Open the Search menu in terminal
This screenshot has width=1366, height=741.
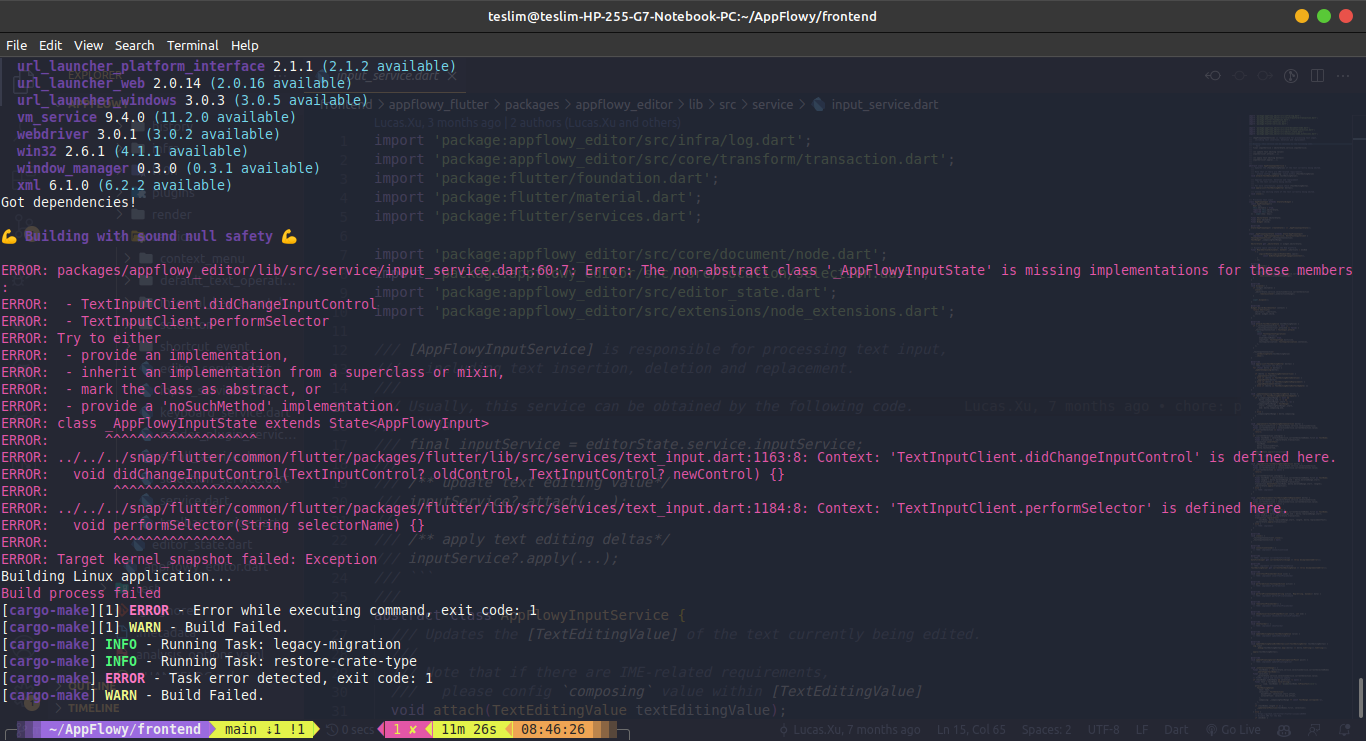(x=134, y=45)
